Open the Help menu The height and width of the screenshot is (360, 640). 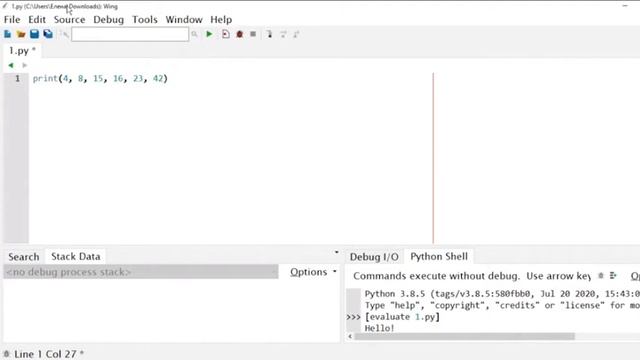click(x=221, y=20)
